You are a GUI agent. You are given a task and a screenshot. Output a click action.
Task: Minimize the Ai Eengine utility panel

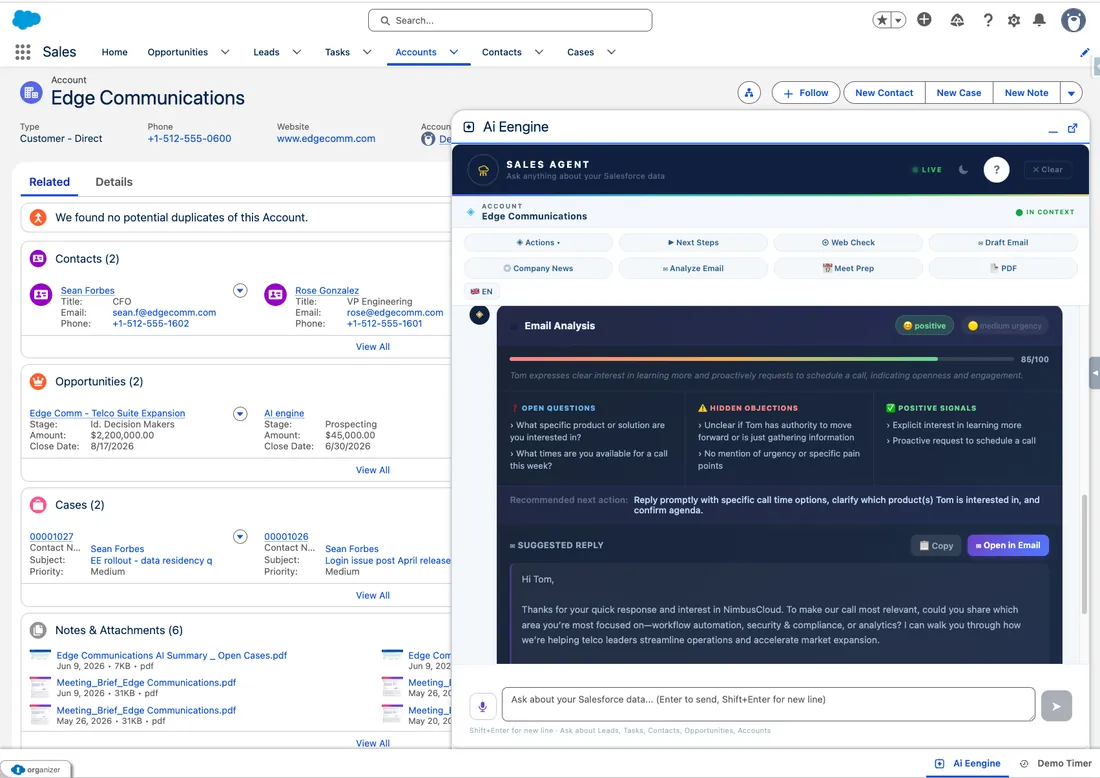click(1053, 130)
